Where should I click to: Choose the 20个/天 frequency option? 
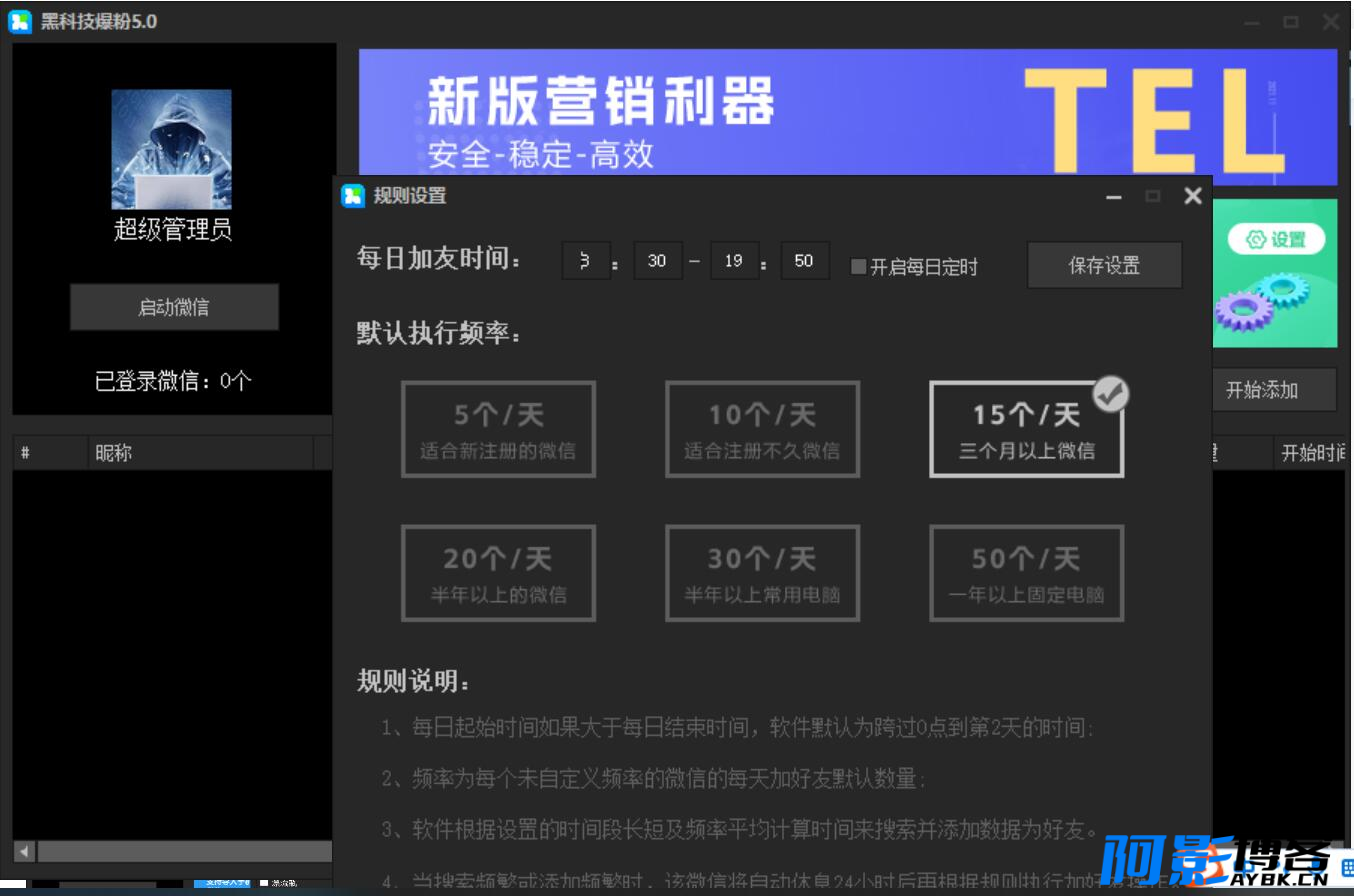(x=498, y=573)
